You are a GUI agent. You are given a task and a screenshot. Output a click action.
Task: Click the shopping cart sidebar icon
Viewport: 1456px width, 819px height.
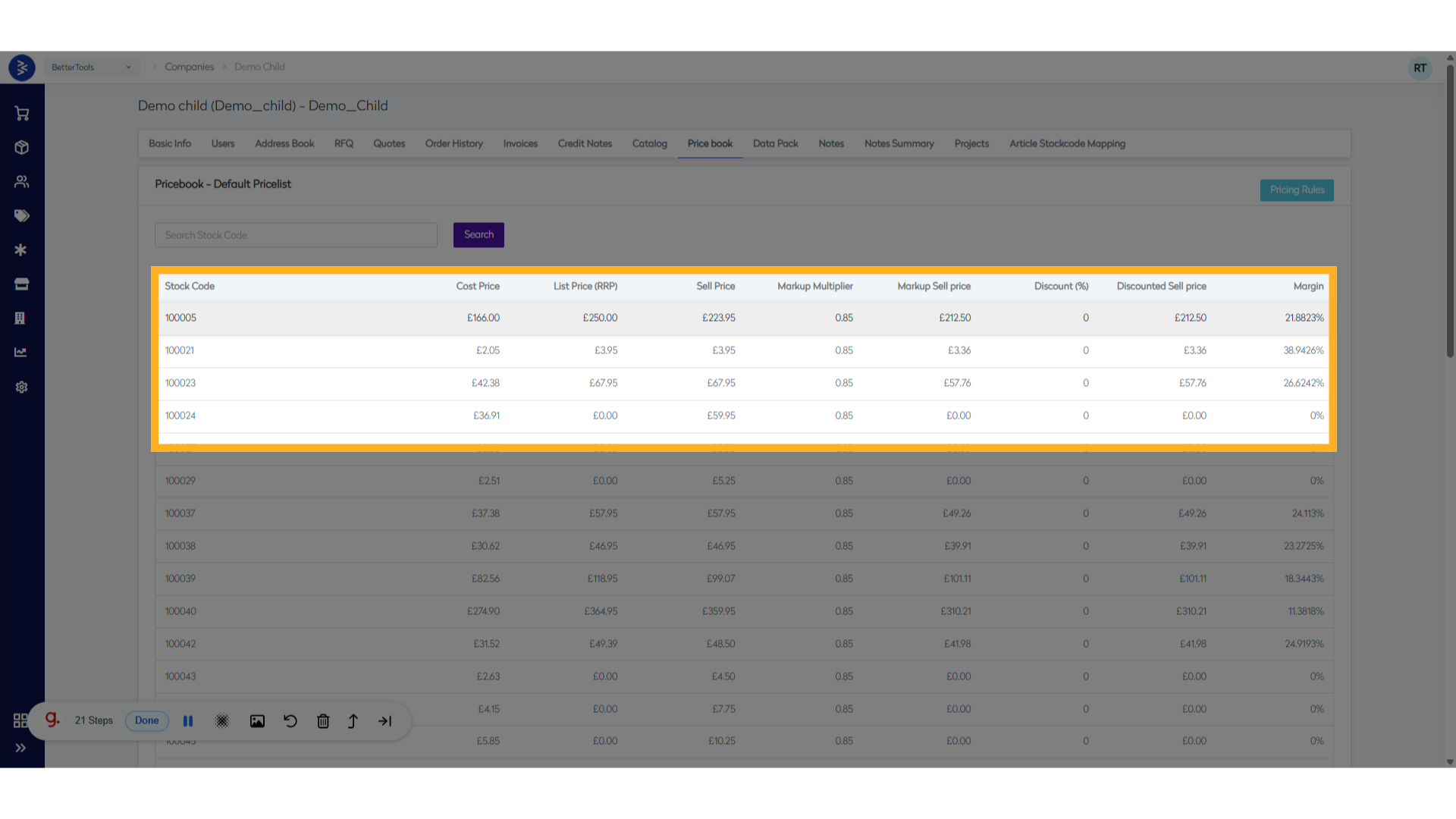pyautogui.click(x=21, y=114)
